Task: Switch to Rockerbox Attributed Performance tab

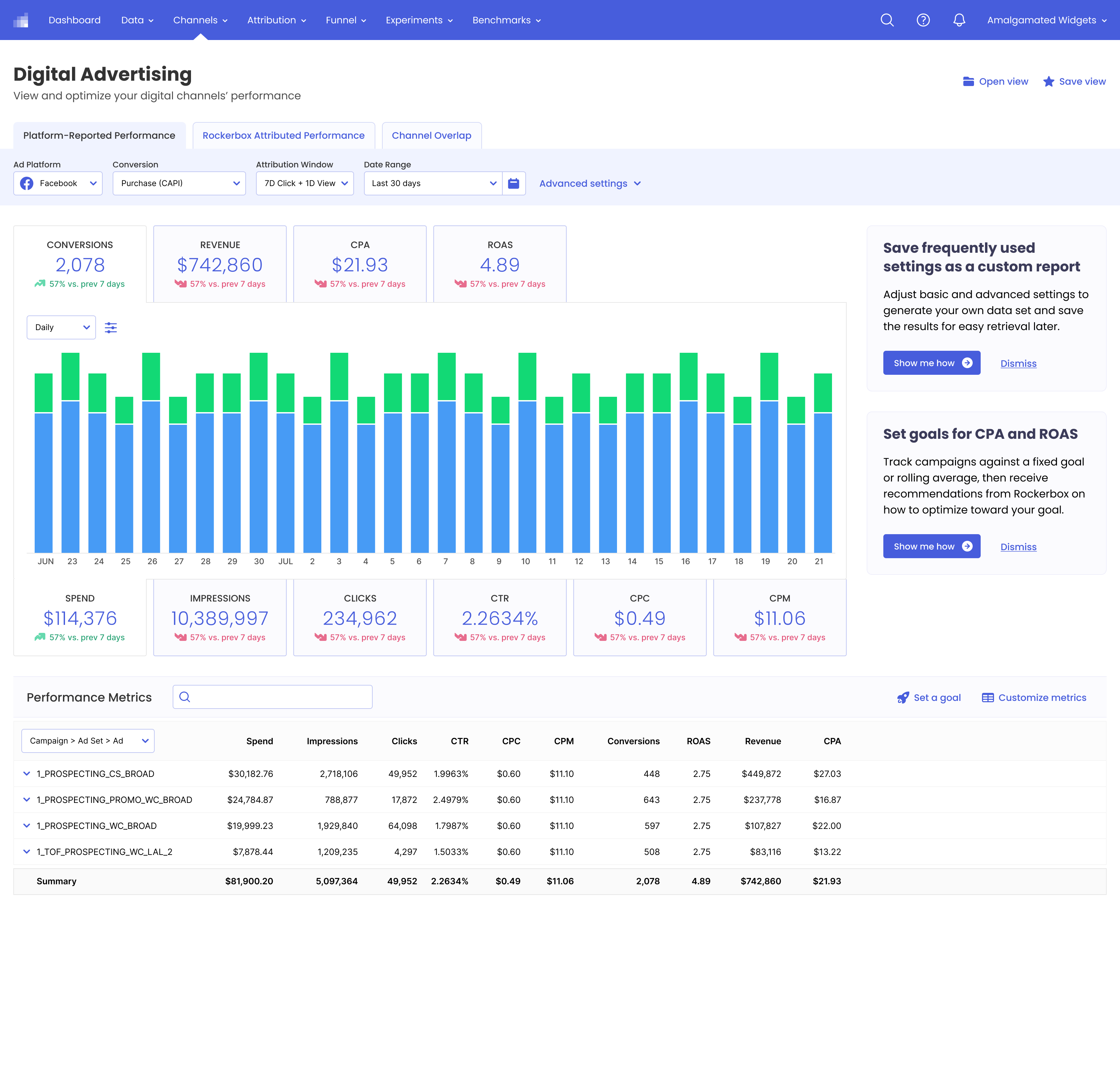Action: coord(283,135)
